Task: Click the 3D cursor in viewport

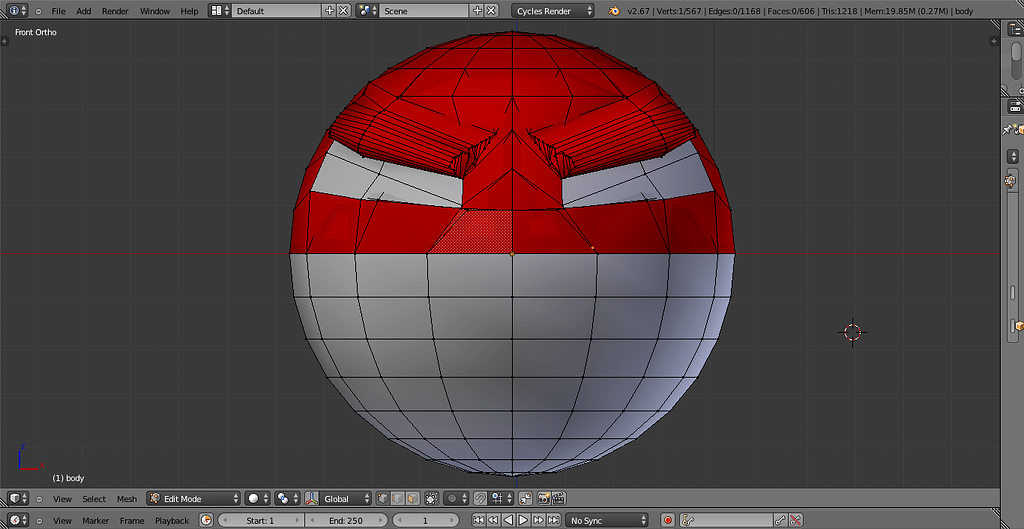Action: pyautogui.click(x=852, y=332)
